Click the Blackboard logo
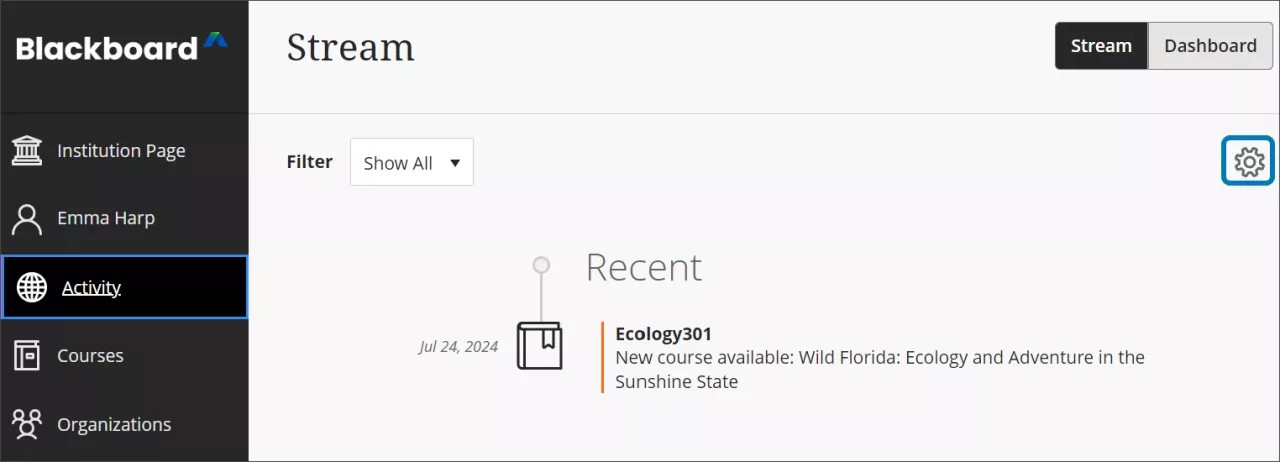Image resolution: width=1280 pixels, height=462 pixels. (x=122, y=47)
